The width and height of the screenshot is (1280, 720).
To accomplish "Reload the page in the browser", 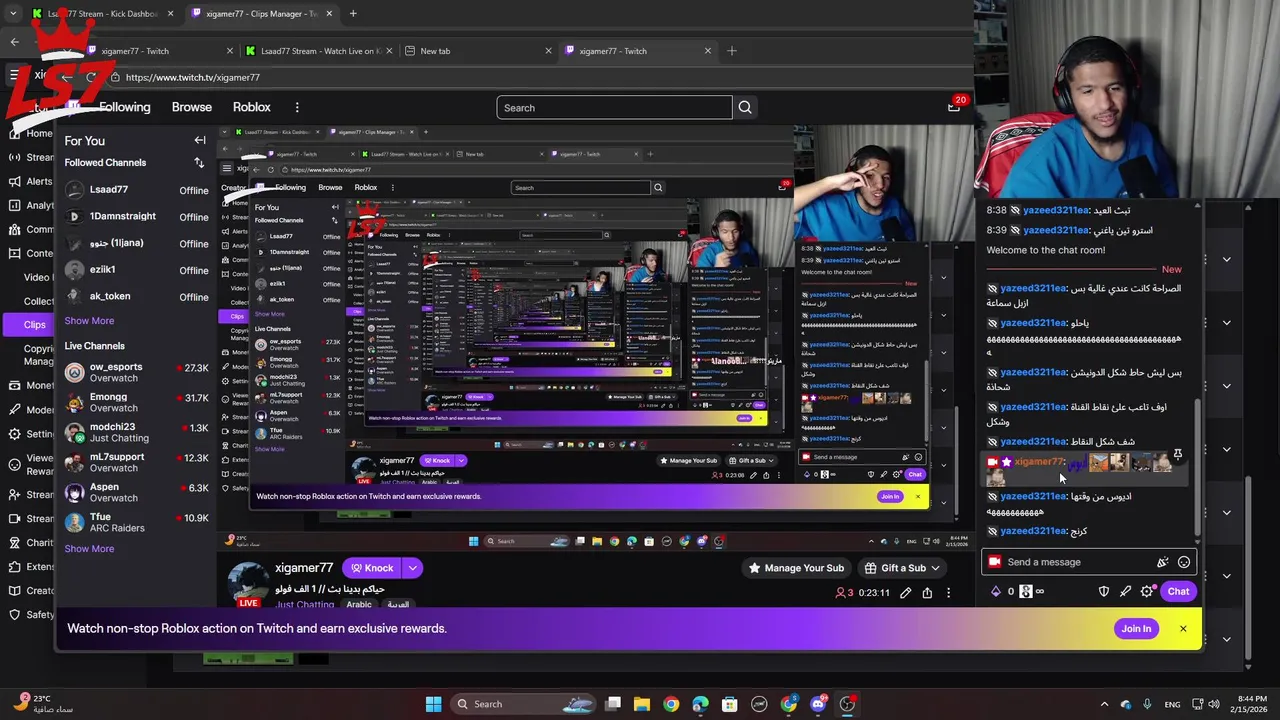I will [x=91, y=77].
